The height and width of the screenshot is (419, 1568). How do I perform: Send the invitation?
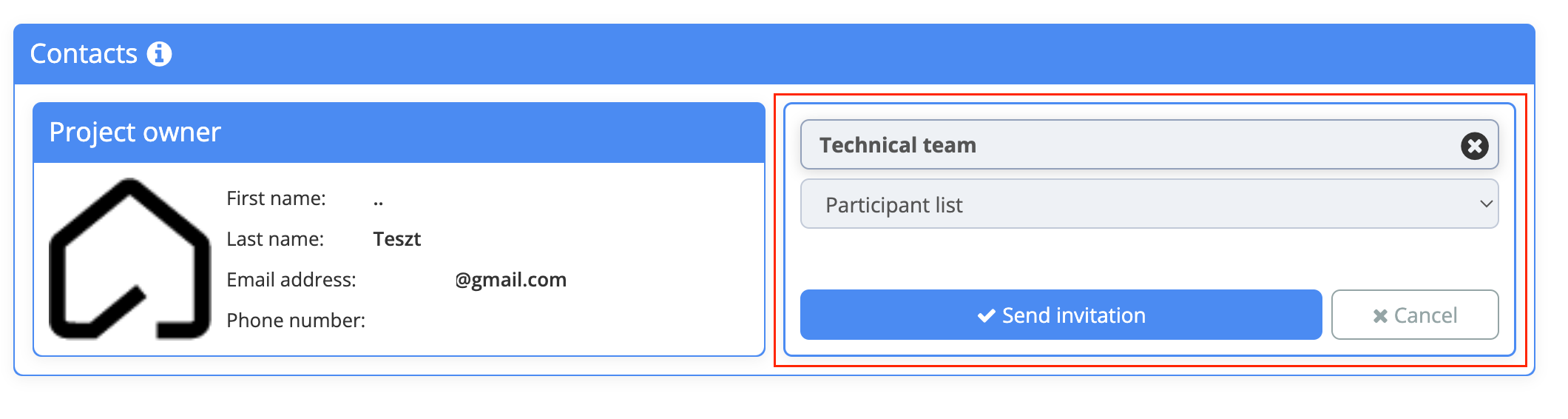[x=1061, y=315]
